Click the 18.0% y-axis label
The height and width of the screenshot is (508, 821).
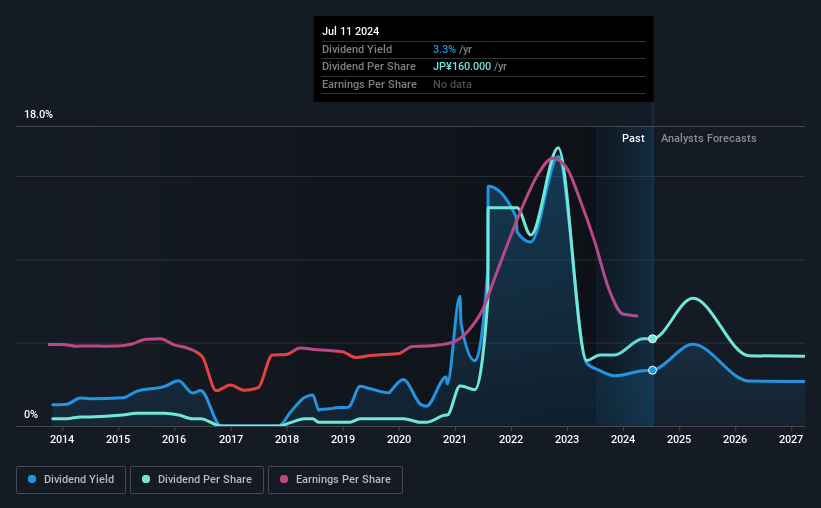pos(38,115)
